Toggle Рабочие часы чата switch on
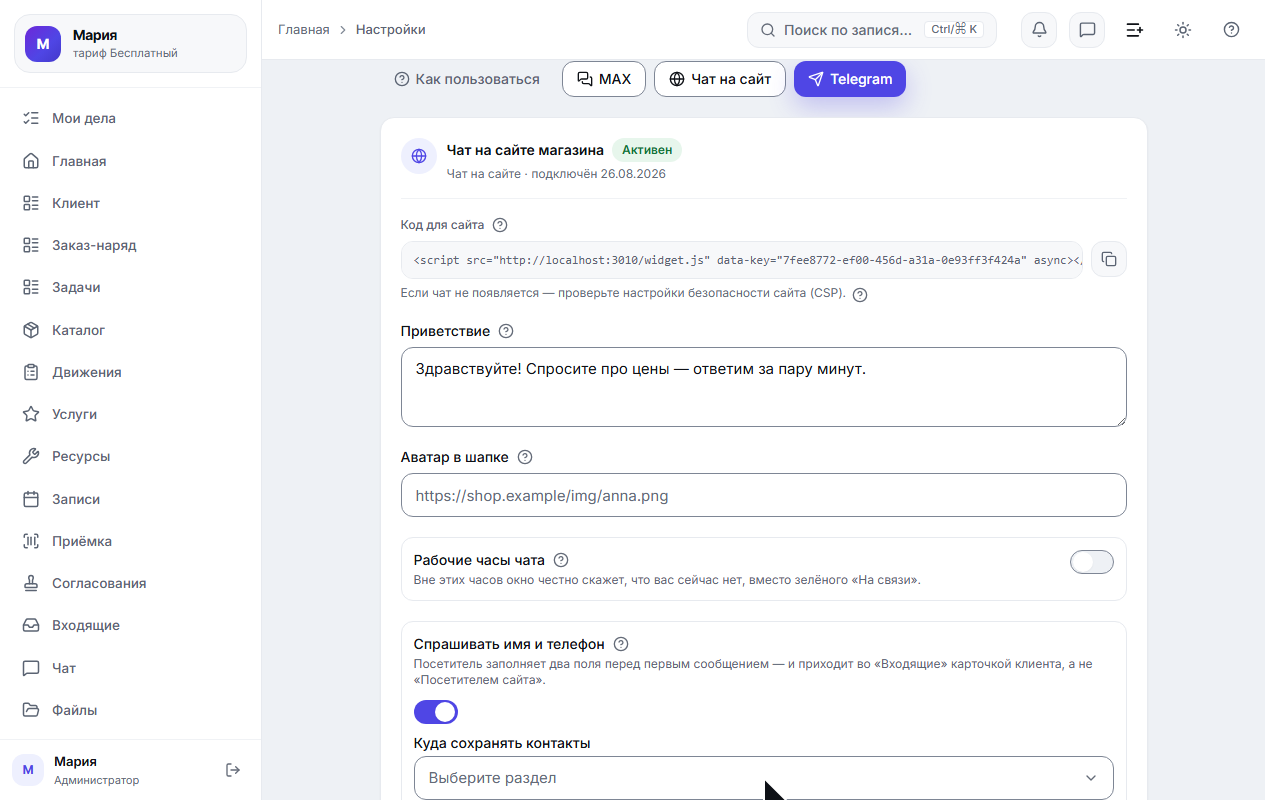This screenshot has height=800, width=1280. 1092,562
